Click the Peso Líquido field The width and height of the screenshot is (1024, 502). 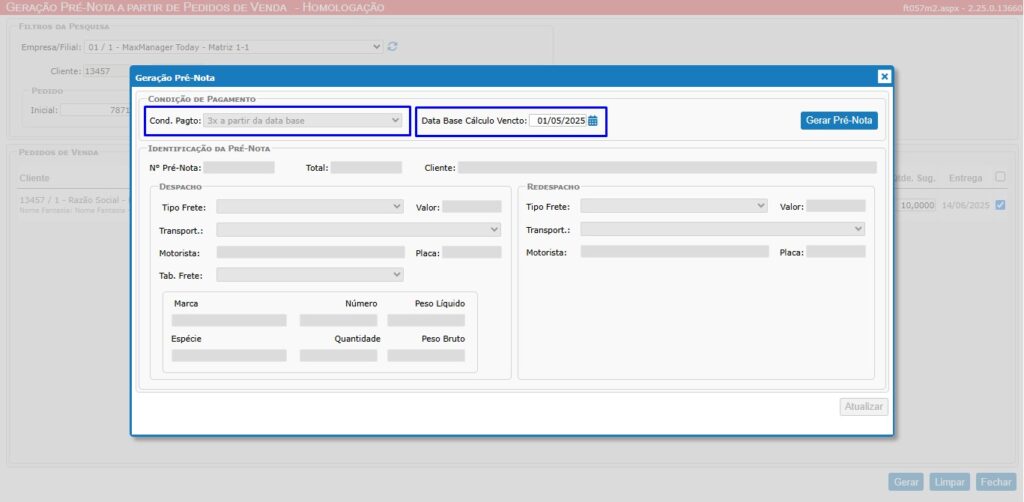(x=426, y=321)
